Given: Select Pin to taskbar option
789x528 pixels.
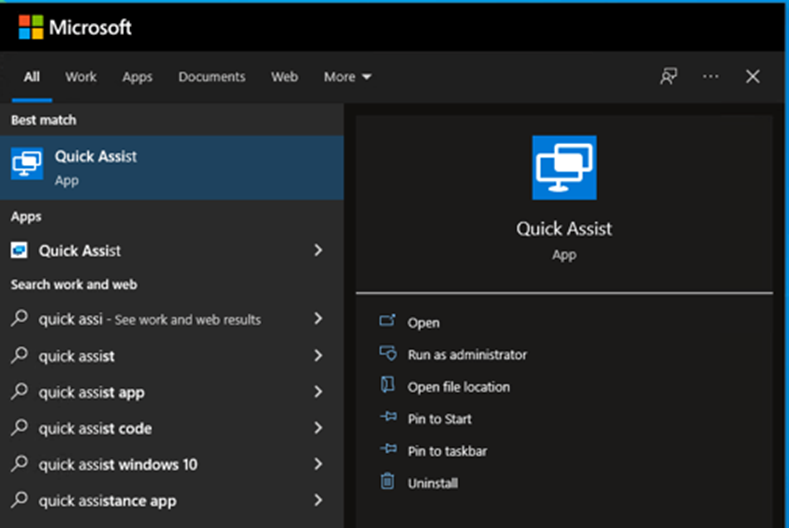Looking at the screenshot, I should tap(447, 451).
